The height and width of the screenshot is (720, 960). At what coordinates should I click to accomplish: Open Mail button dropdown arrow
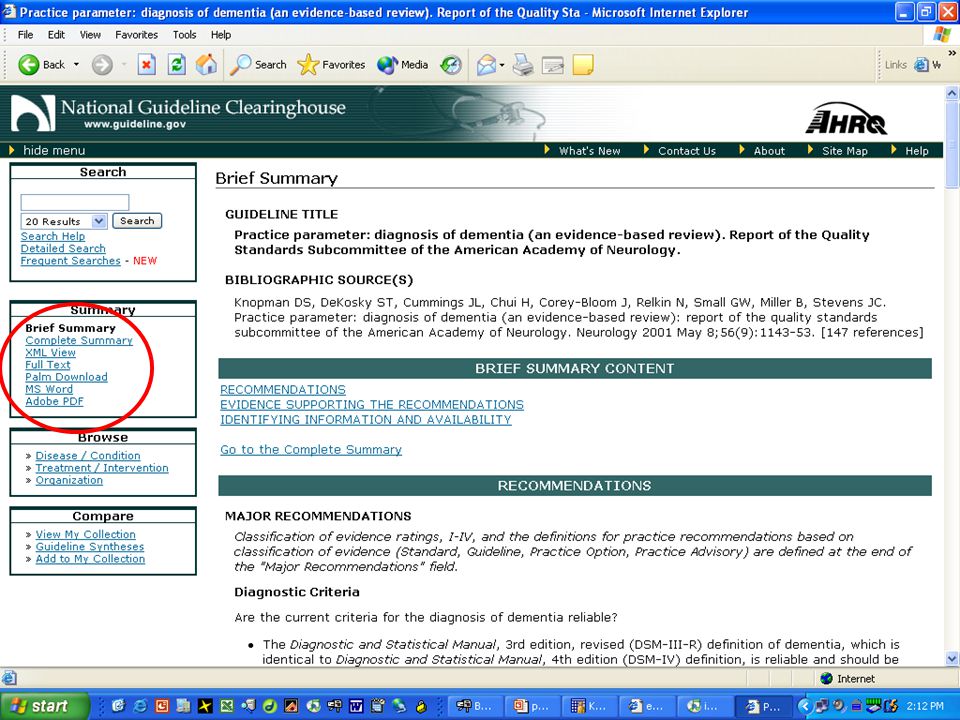(502, 64)
